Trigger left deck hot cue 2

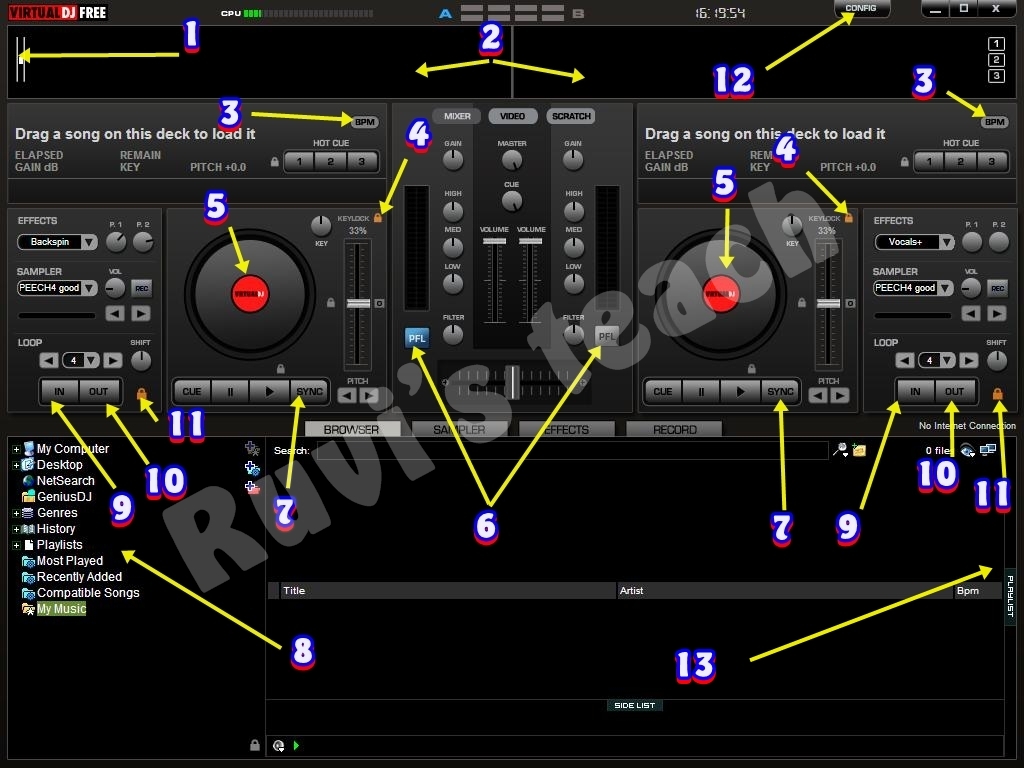click(330, 161)
